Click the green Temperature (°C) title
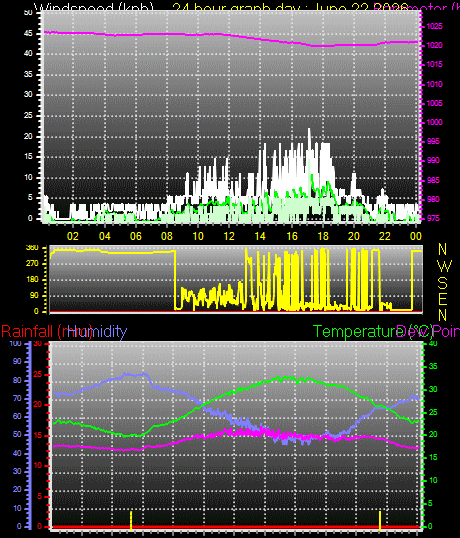This screenshot has height=538, width=460. (x=374, y=331)
